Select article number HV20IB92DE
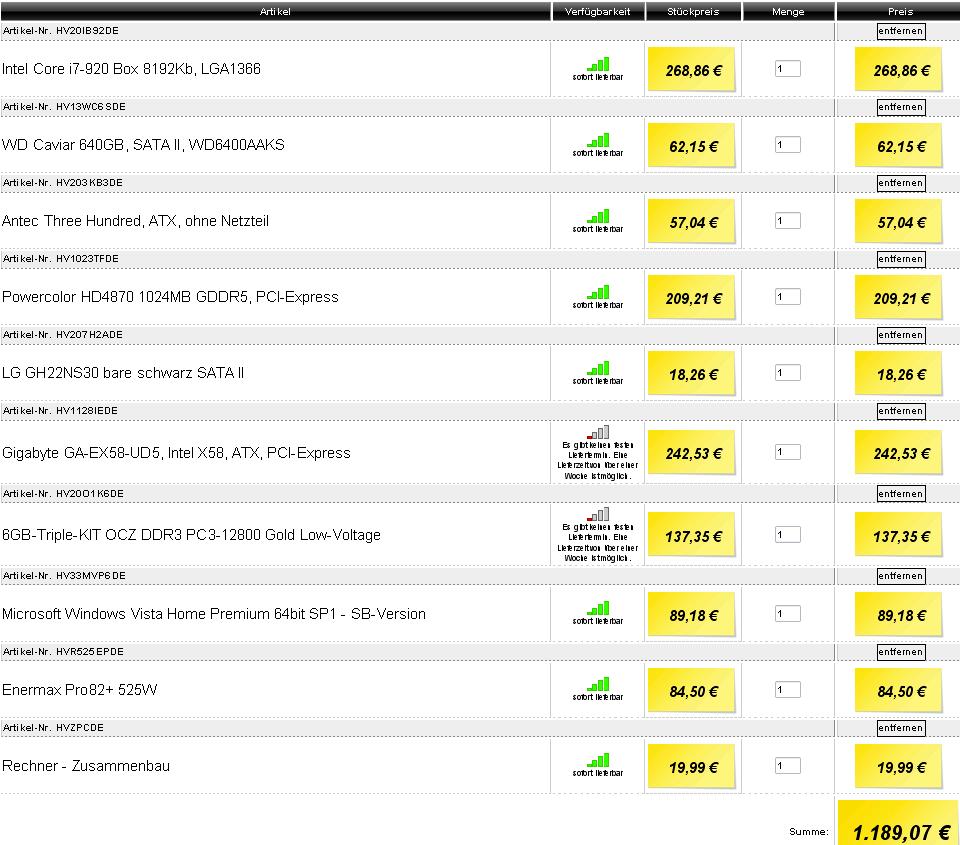The width and height of the screenshot is (960, 845). pos(87,31)
